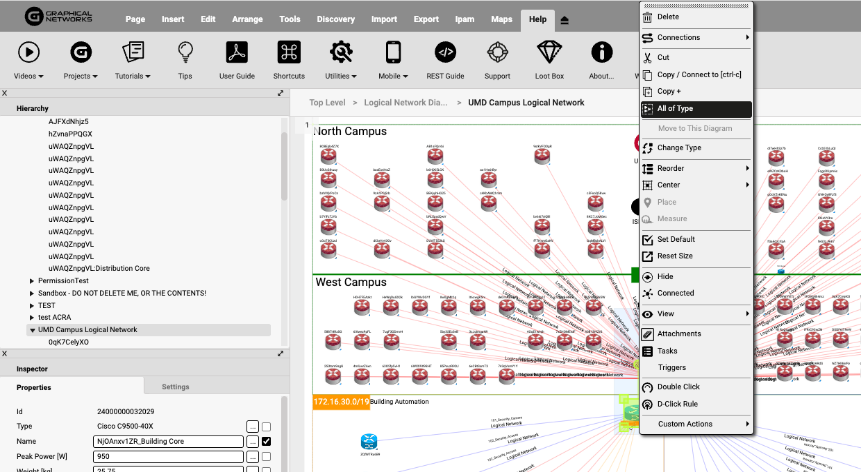Open the Loot Box diamond icon
Screen dimensions: 861x472
(x=549, y=53)
